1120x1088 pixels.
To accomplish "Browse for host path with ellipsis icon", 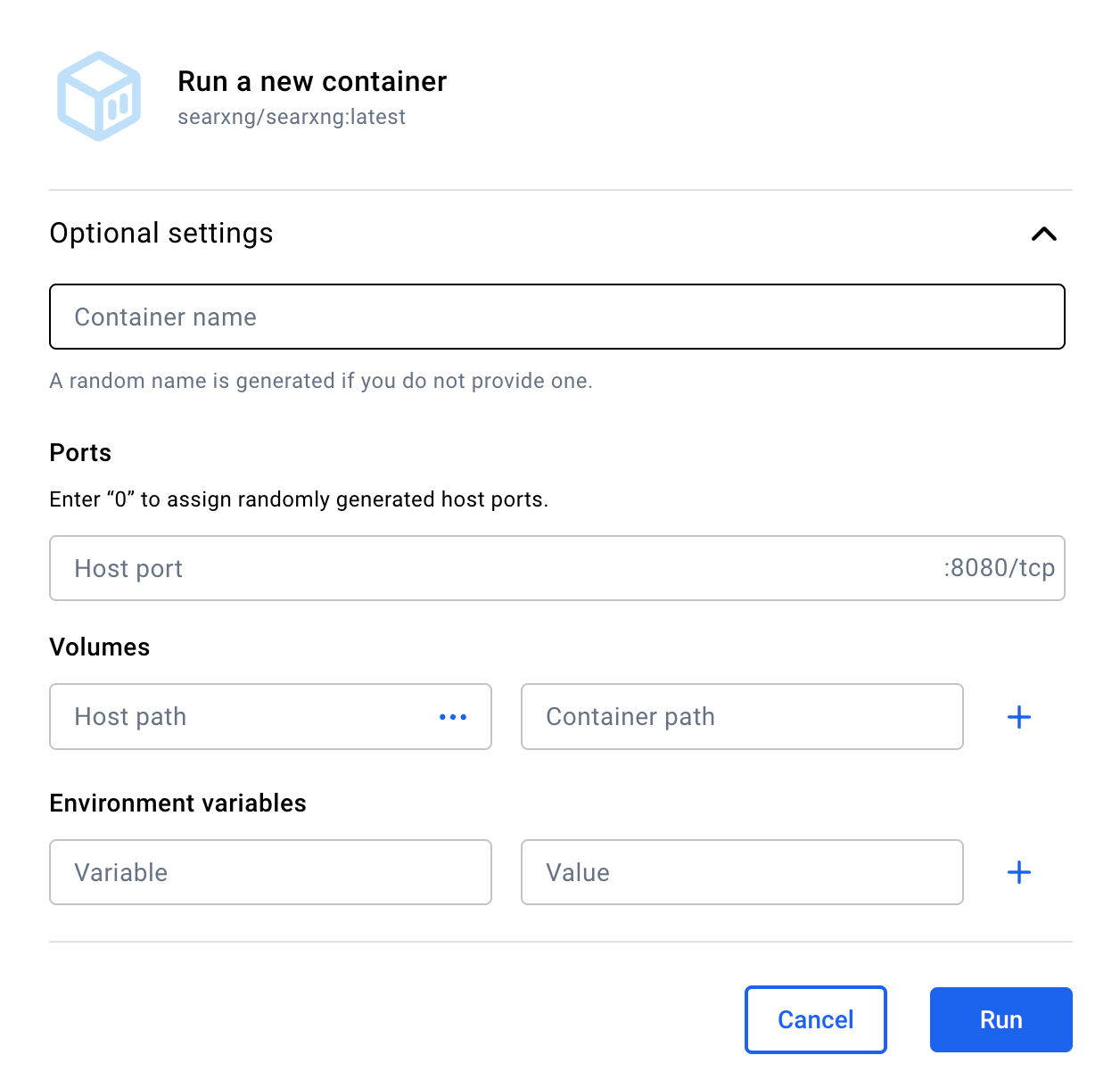I will [x=453, y=717].
